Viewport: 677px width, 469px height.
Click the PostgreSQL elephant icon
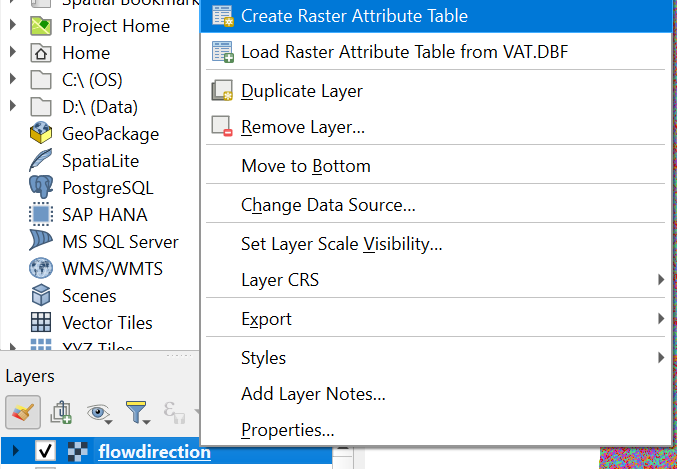(41, 187)
